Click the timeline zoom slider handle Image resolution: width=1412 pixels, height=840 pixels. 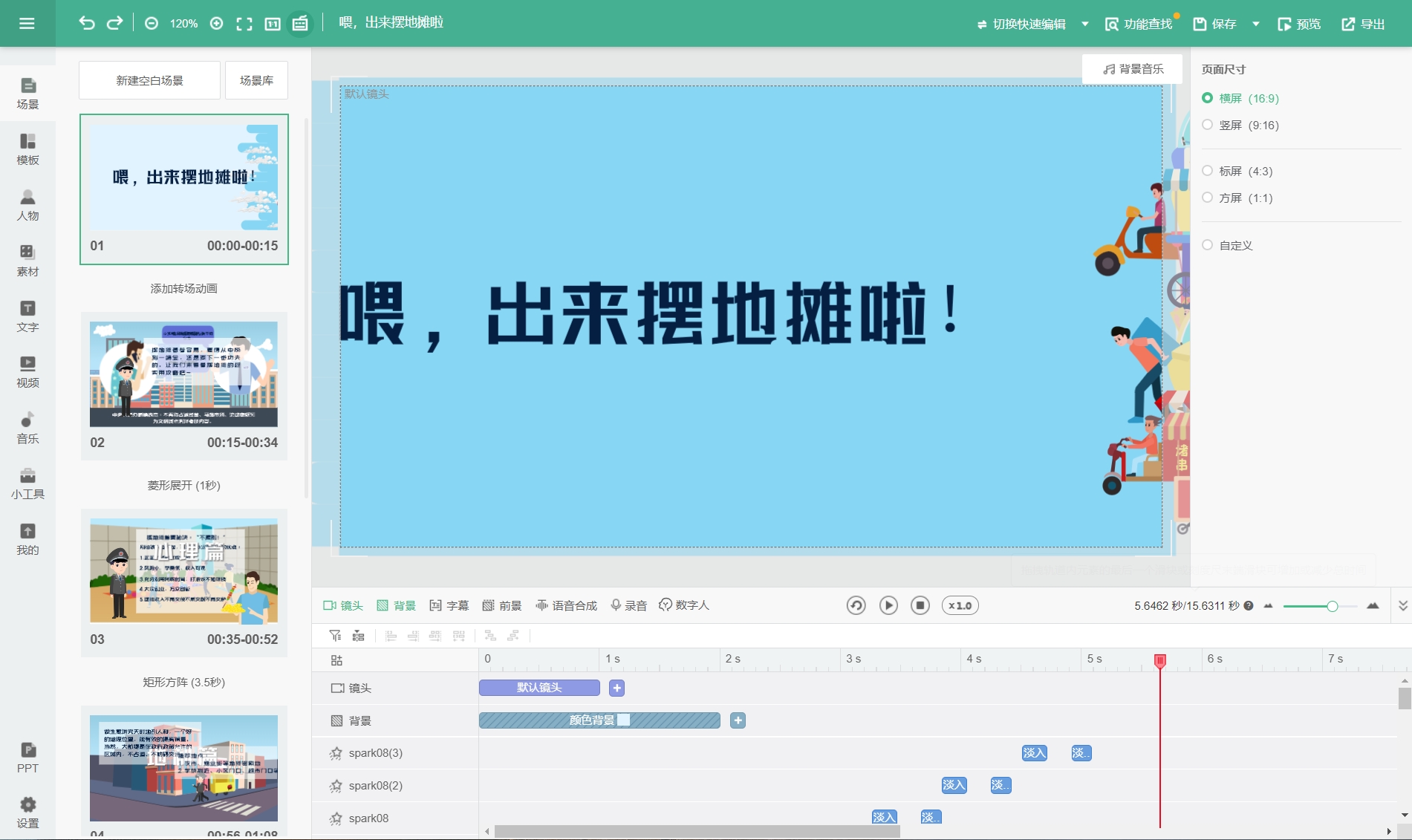point(1332,606)
